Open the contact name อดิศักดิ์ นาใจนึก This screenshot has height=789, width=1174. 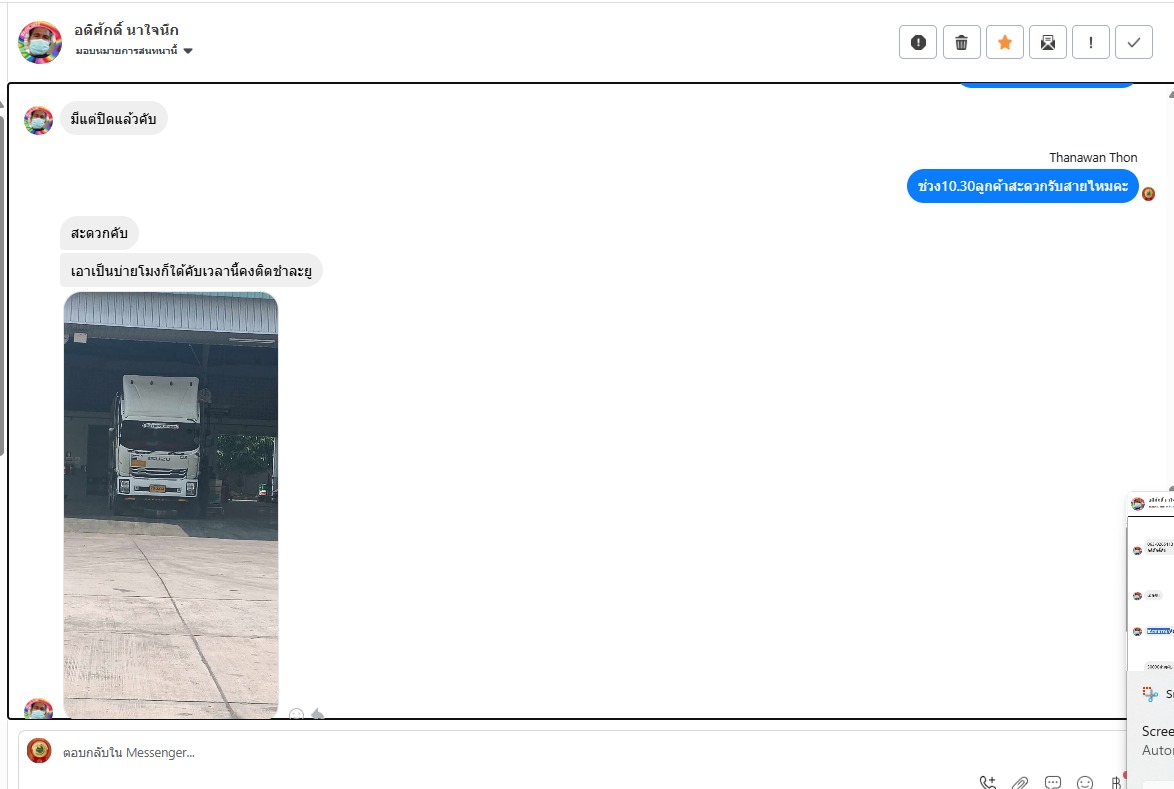click(126, 30)
